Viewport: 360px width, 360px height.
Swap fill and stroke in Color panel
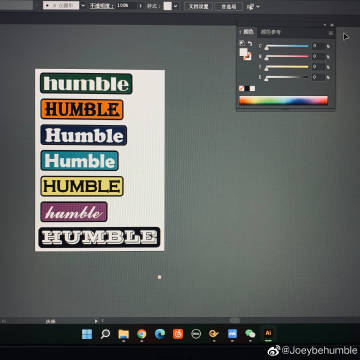click(249, 44)
